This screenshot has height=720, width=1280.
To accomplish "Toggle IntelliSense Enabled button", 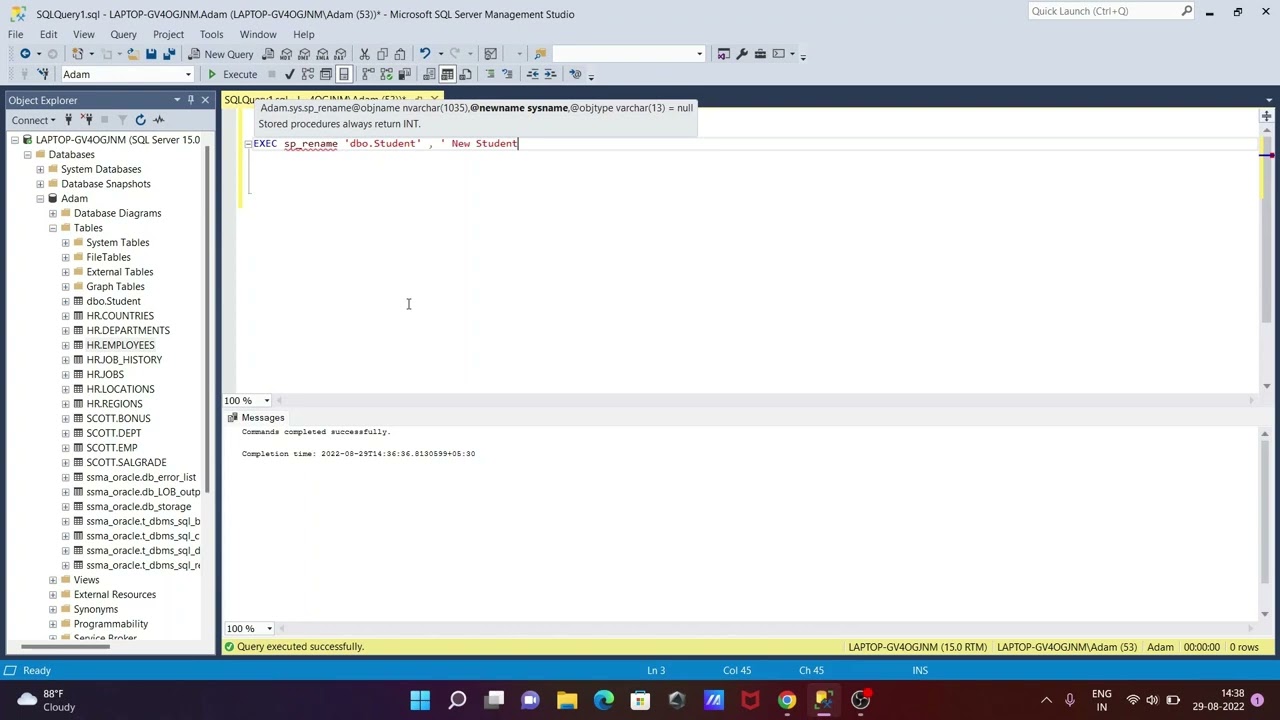I will pos(344,74).
